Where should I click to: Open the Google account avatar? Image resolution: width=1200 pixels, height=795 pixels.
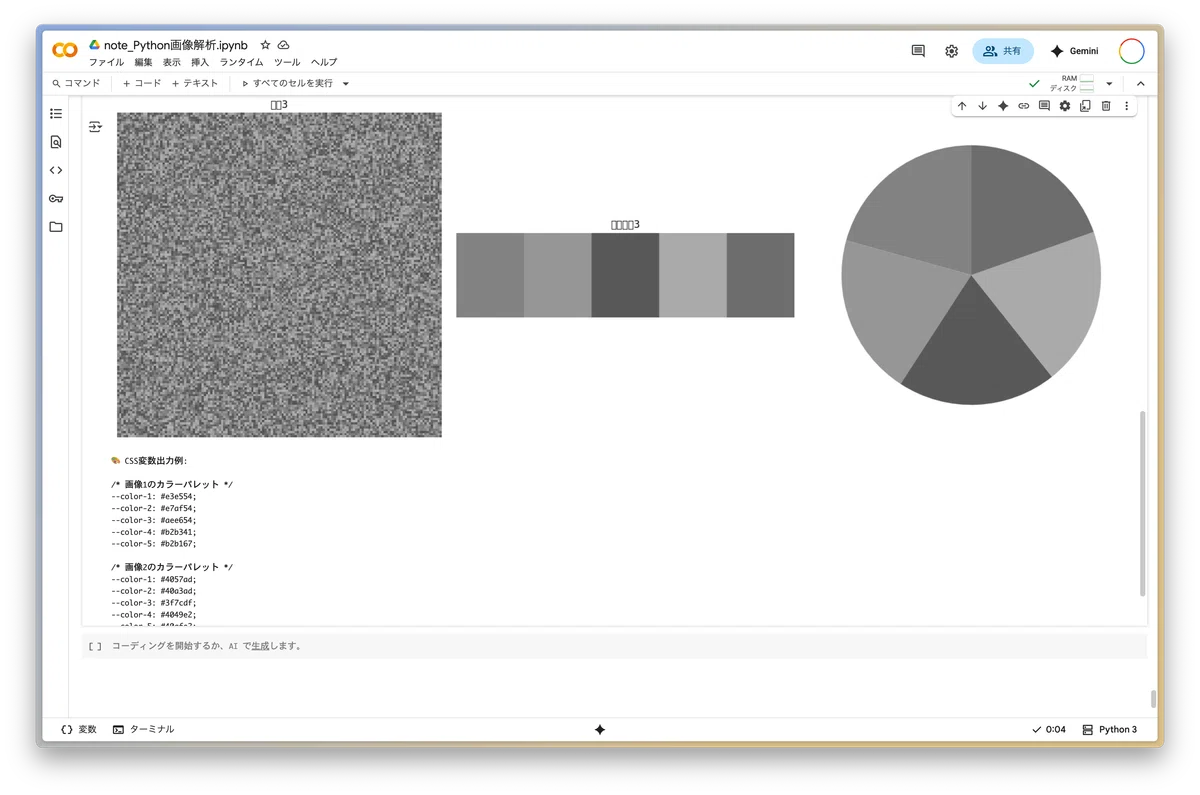click(x=1132, y=51)
